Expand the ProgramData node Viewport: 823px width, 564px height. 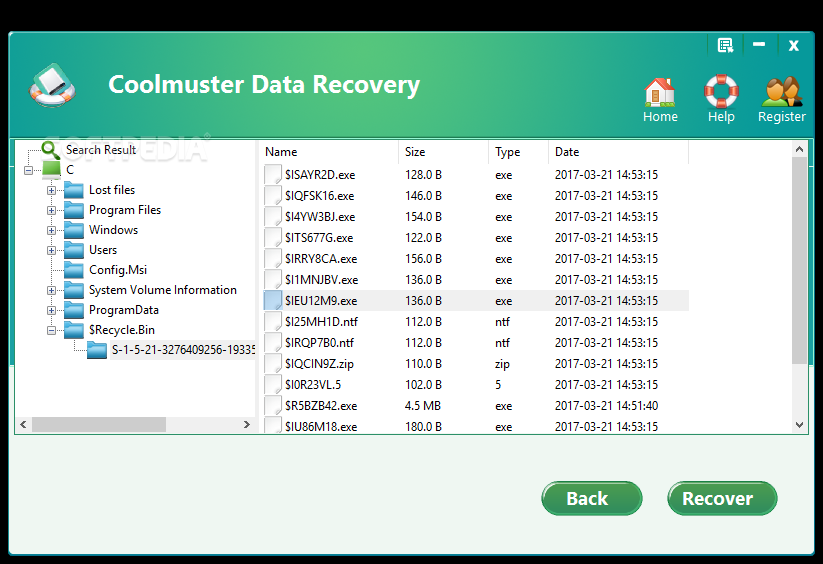tap(51, 310)
